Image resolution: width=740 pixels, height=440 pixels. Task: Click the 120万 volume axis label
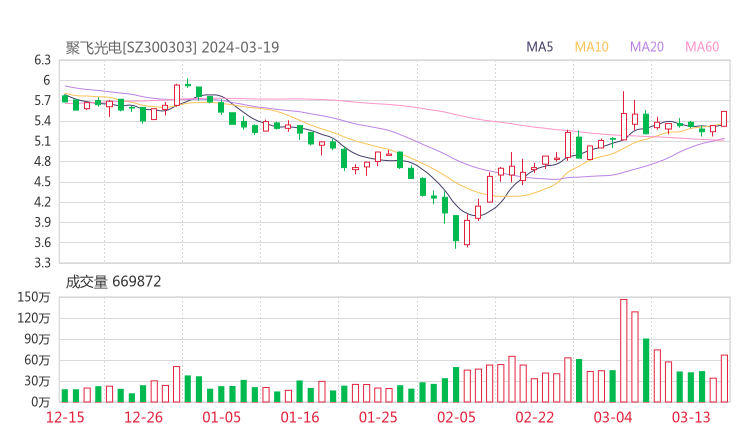point(34,318)
